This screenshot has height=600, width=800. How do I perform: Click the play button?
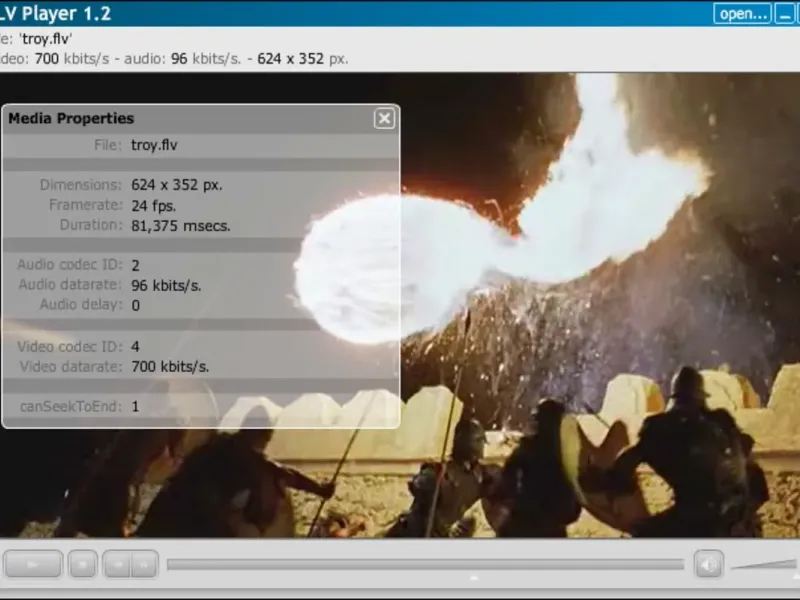point(33,564)
